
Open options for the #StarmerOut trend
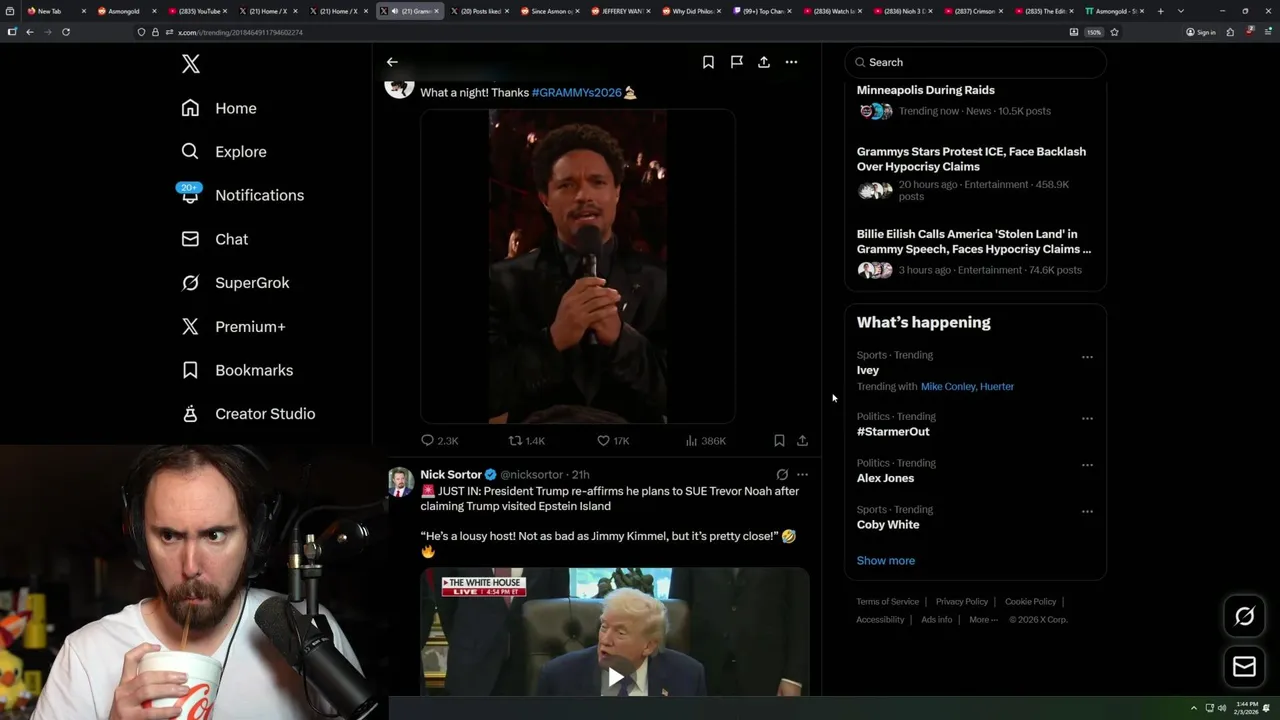click(1087, 418)
